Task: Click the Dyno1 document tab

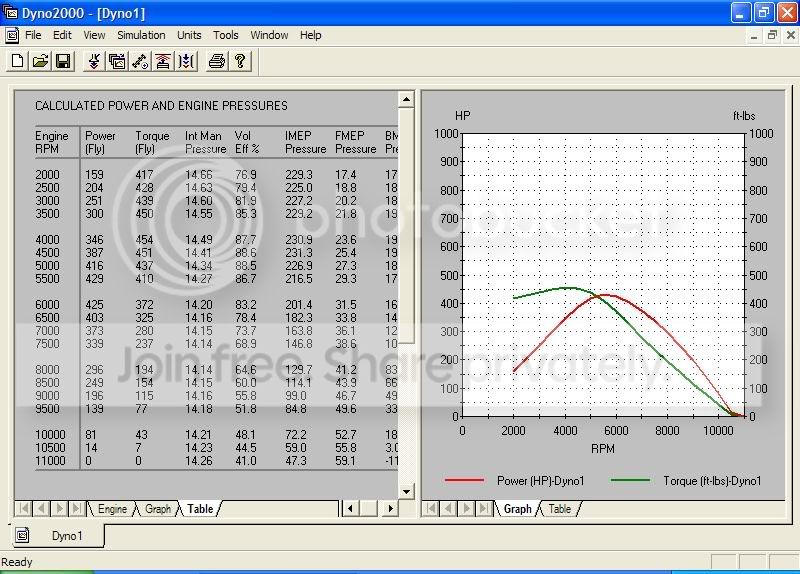Action: (57, 536)
